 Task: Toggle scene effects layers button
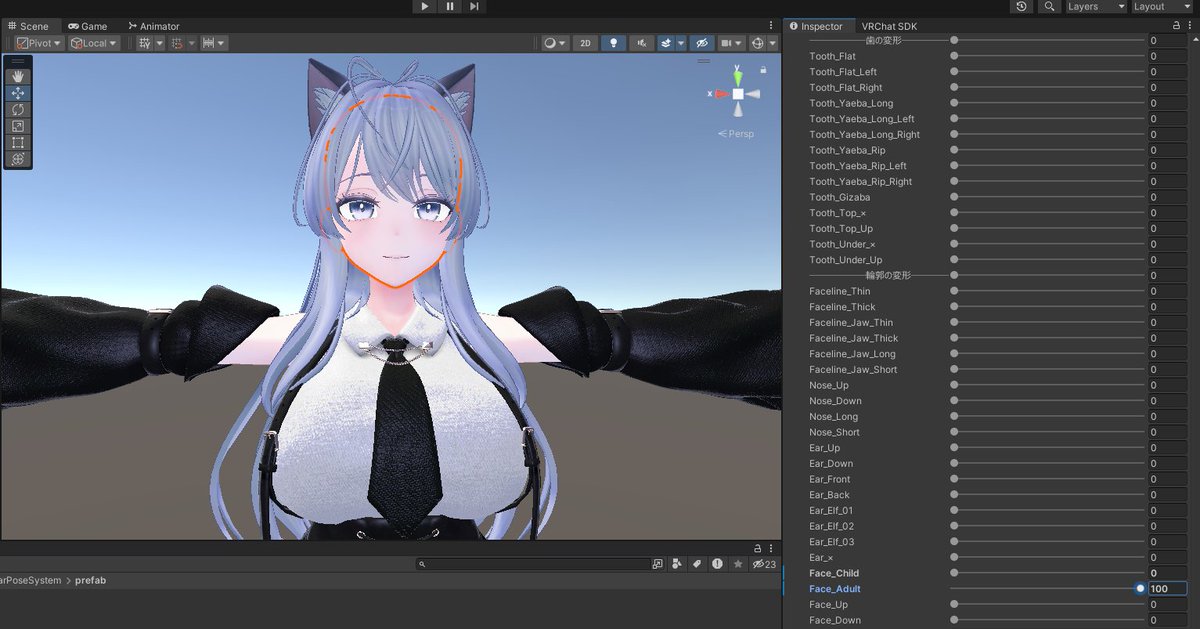666,43
